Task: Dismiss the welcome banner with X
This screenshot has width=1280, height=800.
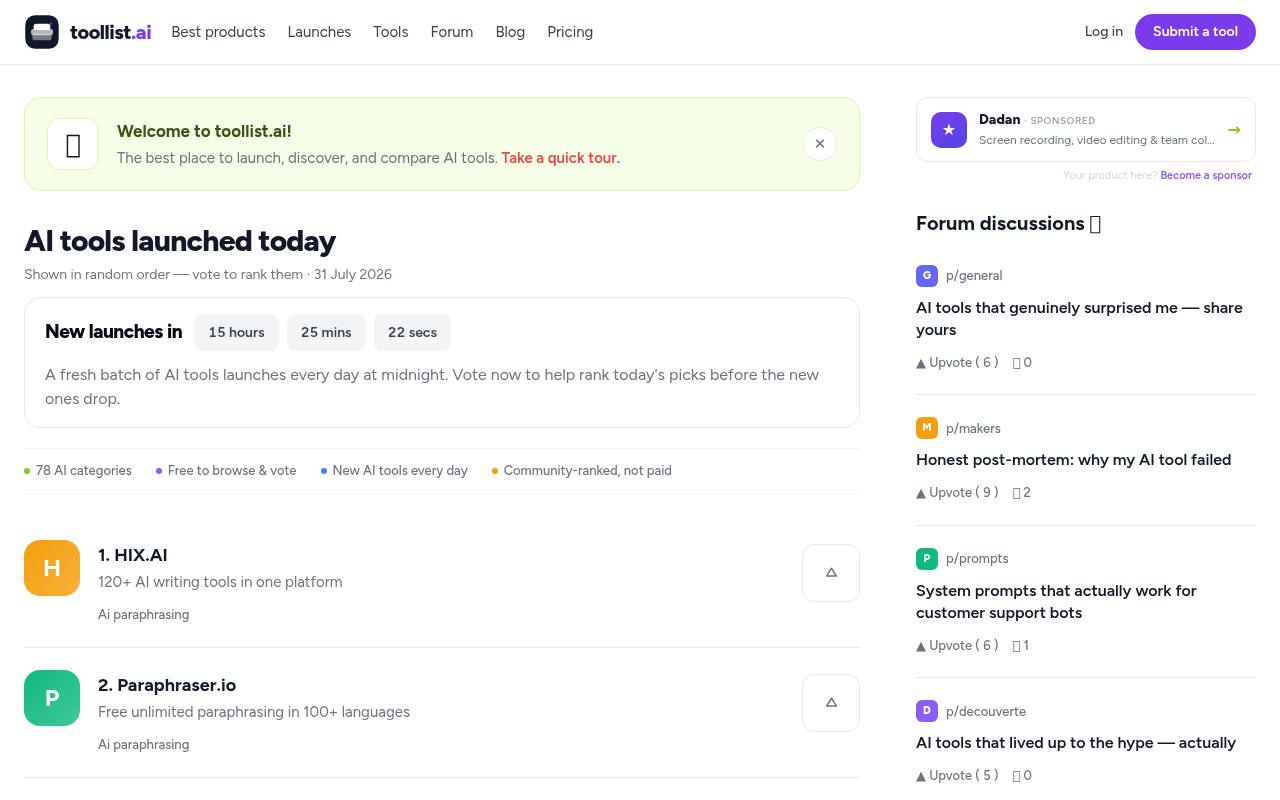Action: tap(820, 144)
